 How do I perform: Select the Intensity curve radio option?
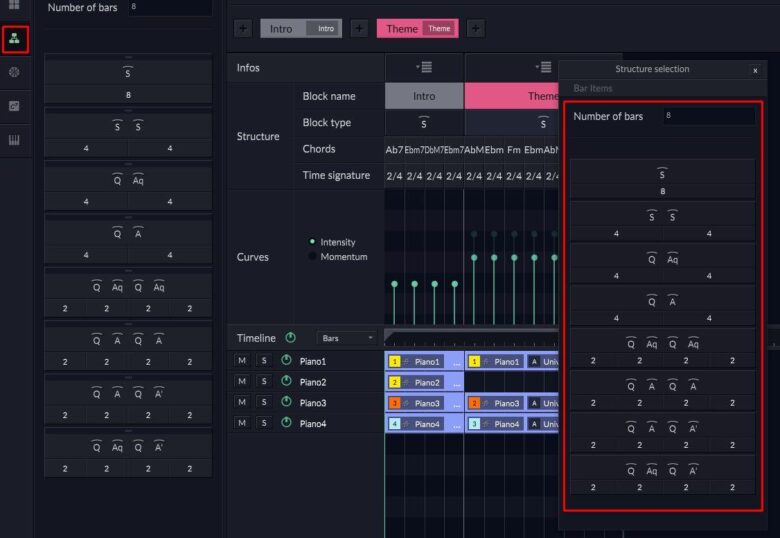point(313,242)
